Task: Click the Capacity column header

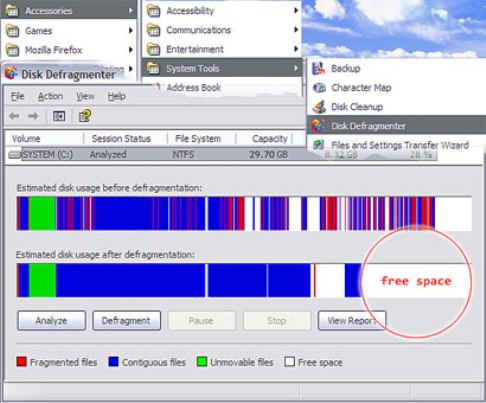Action: click(x=264, y=138)
